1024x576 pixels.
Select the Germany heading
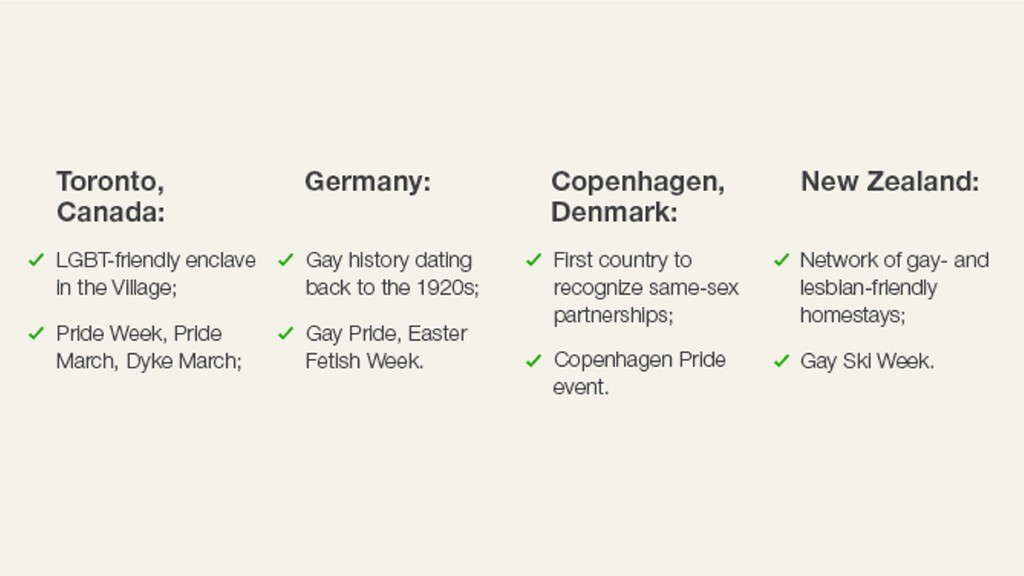click(x=368, y=182)
